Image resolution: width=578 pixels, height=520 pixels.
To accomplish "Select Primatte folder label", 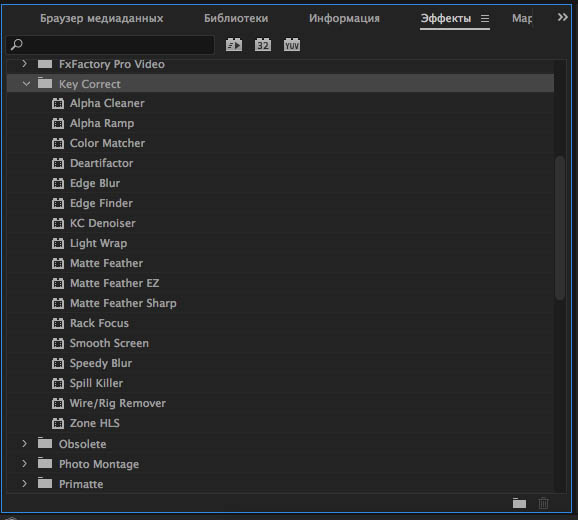I will click(x=81, y=484).
